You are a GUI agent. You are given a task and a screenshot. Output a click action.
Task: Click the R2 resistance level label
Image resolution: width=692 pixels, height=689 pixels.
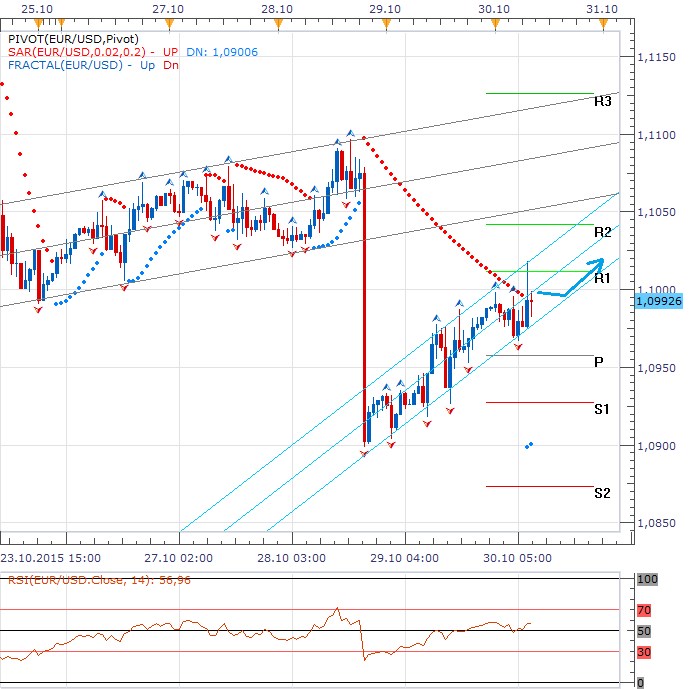[x=602, y=232]
